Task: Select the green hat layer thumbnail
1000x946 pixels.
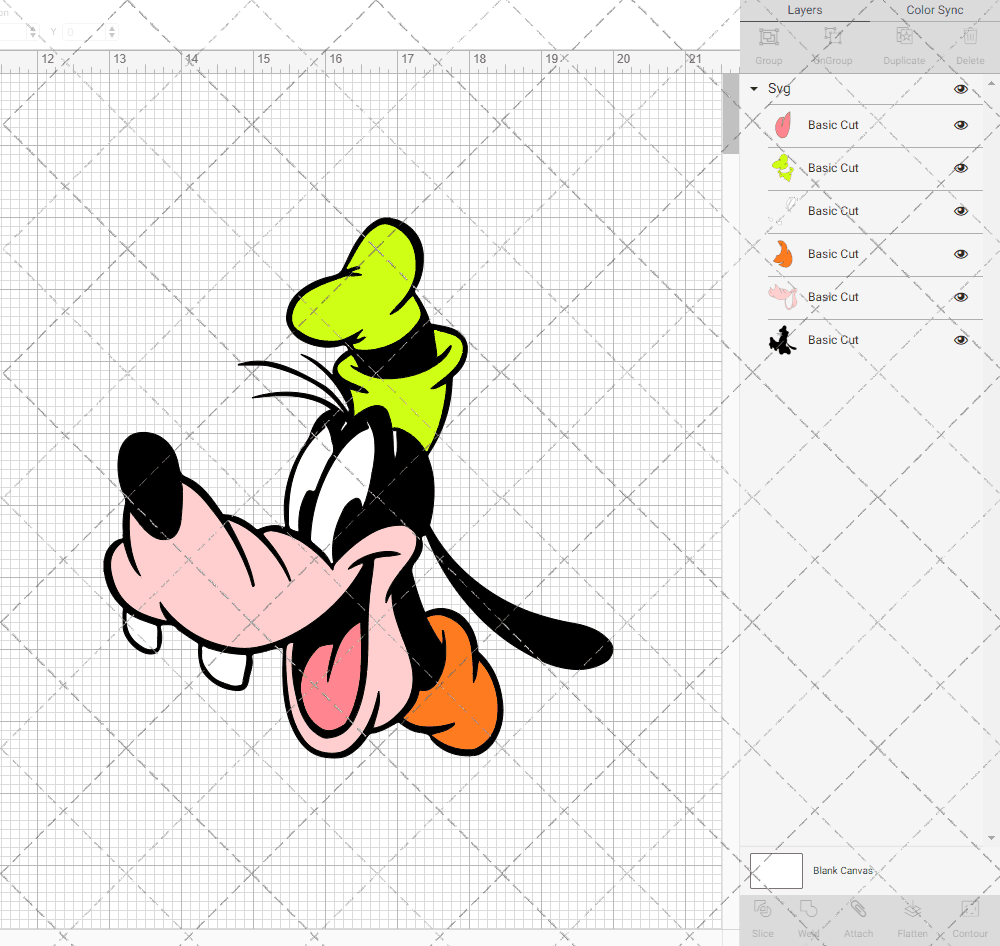Action: coord(783,168)
